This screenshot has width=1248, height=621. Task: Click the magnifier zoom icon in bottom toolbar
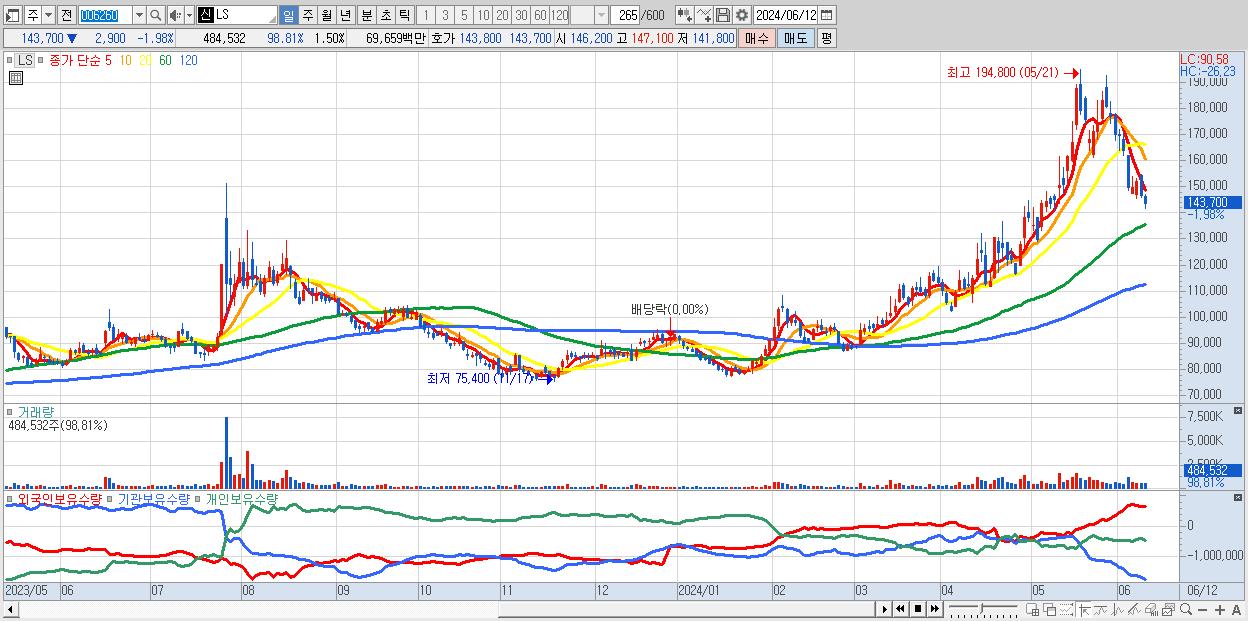1186,609
